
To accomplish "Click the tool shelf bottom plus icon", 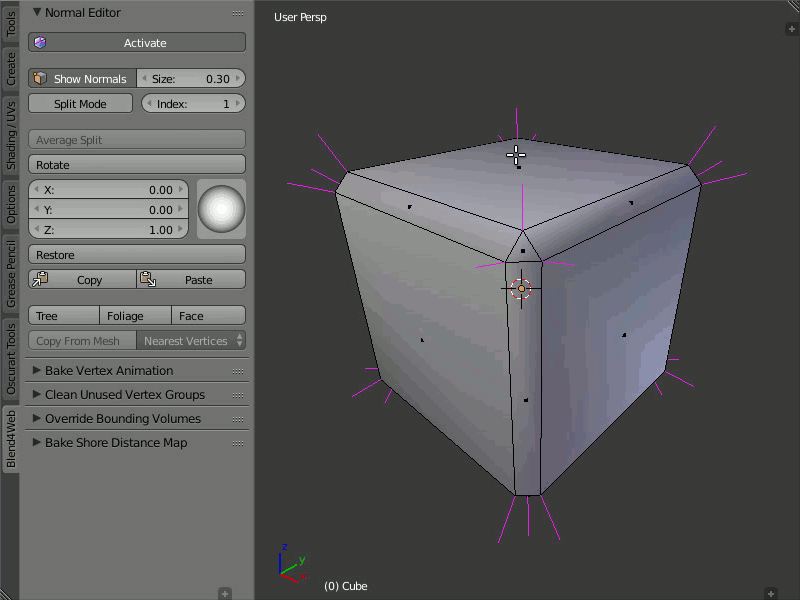I will click(225, 593).
